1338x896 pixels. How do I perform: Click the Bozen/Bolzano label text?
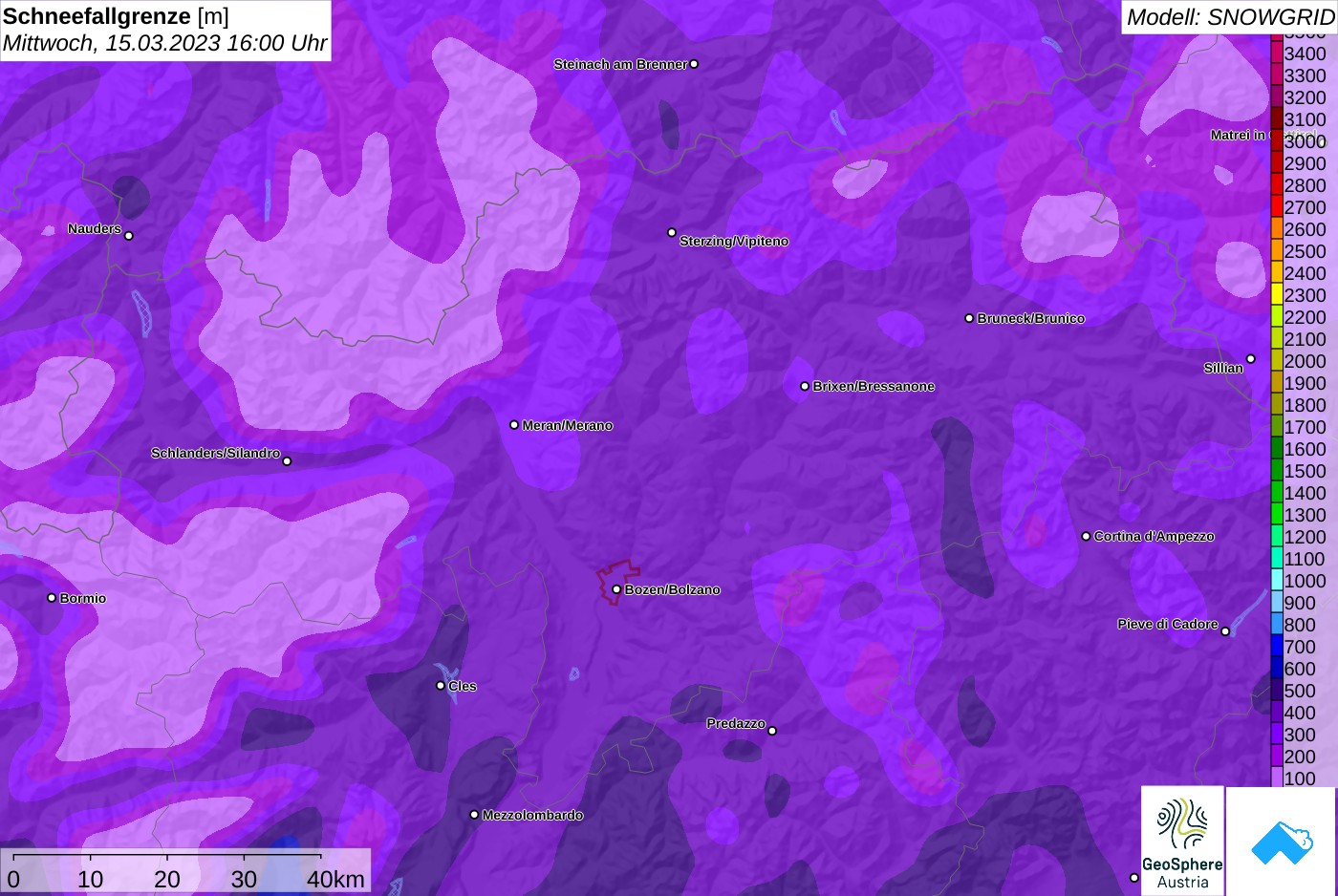pos(673,590)
